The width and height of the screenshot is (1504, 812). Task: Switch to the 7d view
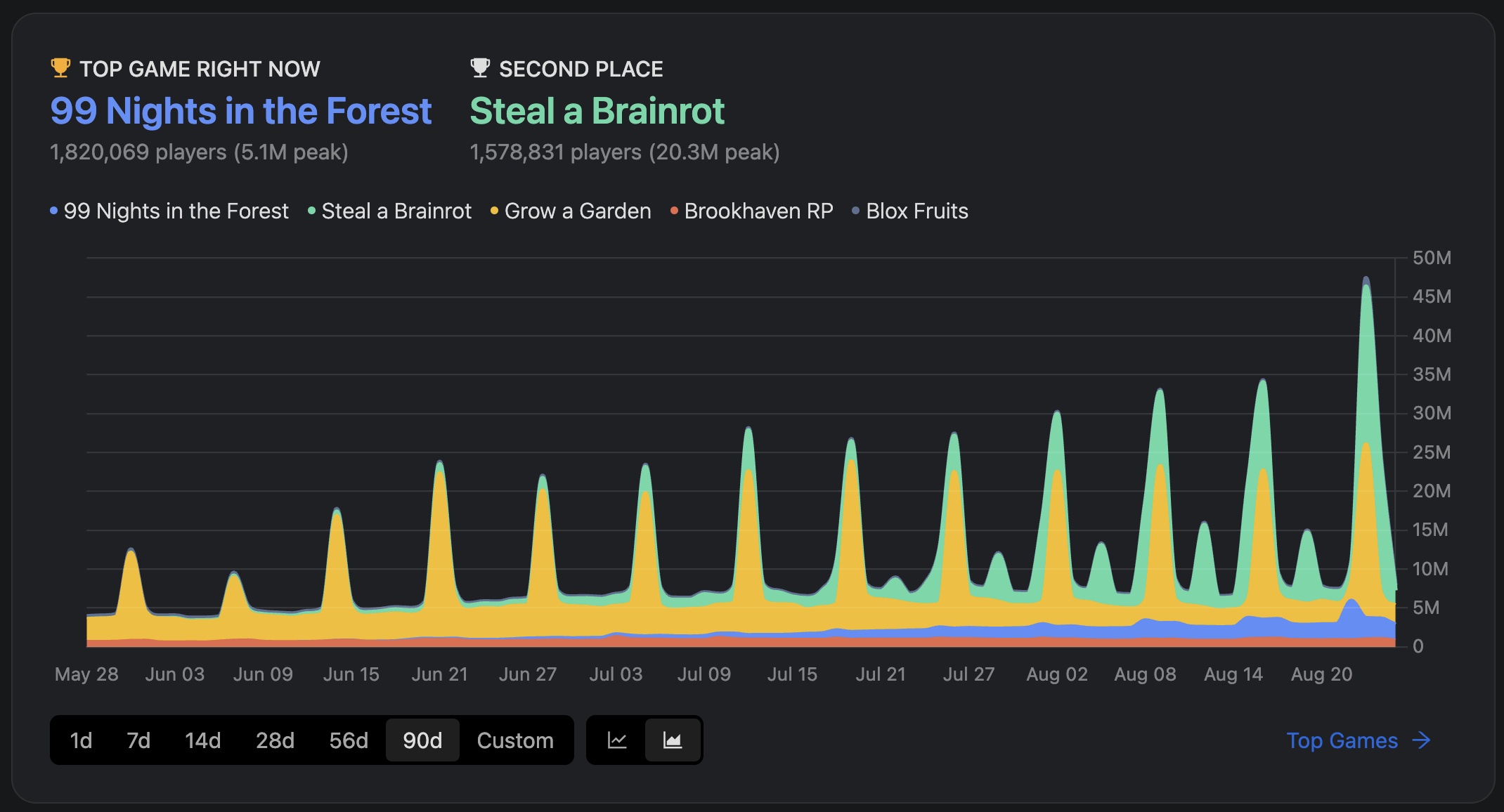(x=138, y=740)
